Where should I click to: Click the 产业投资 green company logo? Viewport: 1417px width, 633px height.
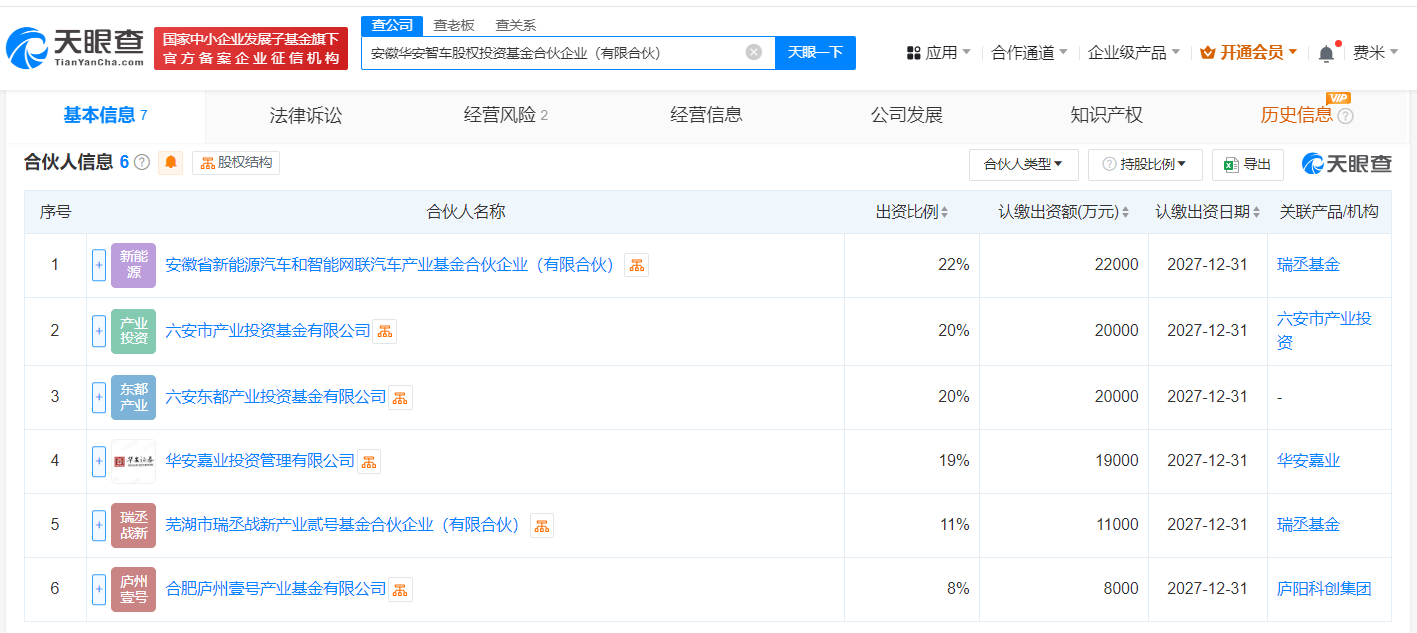tap(134, 331)
